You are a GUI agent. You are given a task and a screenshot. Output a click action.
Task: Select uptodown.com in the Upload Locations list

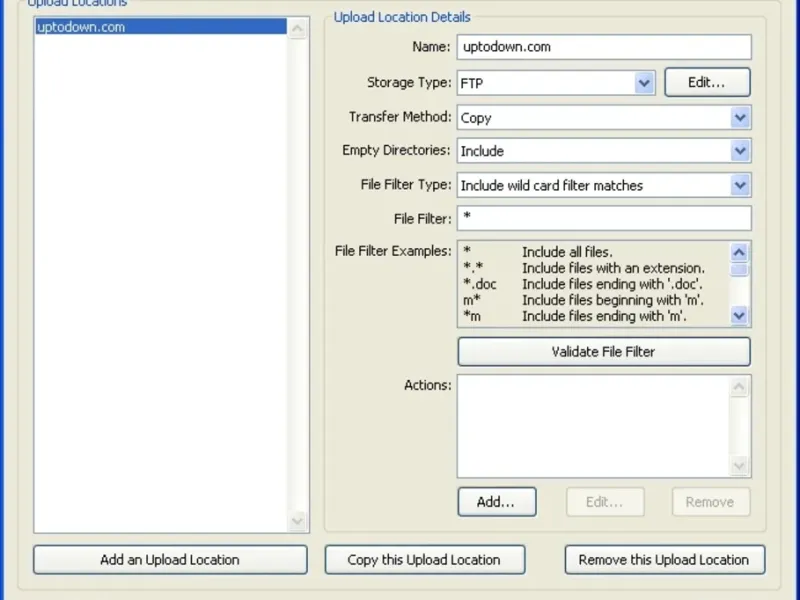[x=161, y=27]
